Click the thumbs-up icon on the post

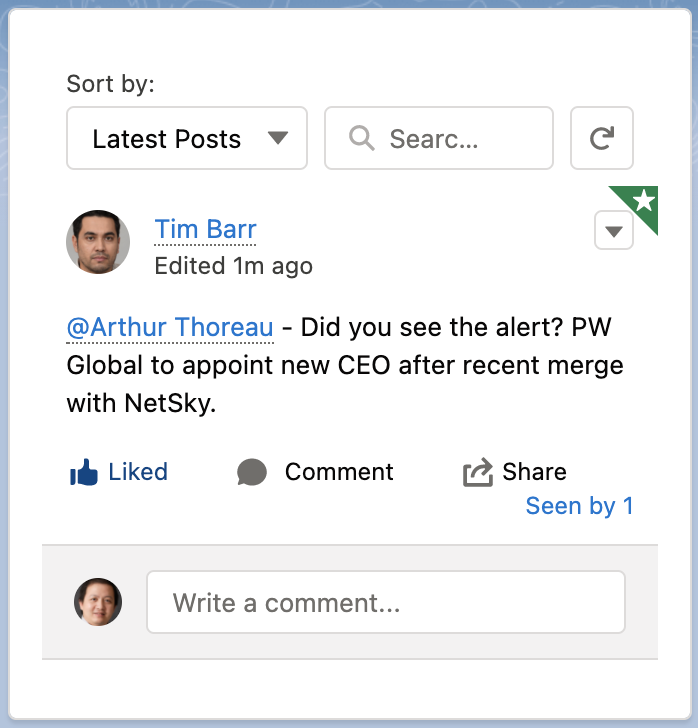coord(83,473)
